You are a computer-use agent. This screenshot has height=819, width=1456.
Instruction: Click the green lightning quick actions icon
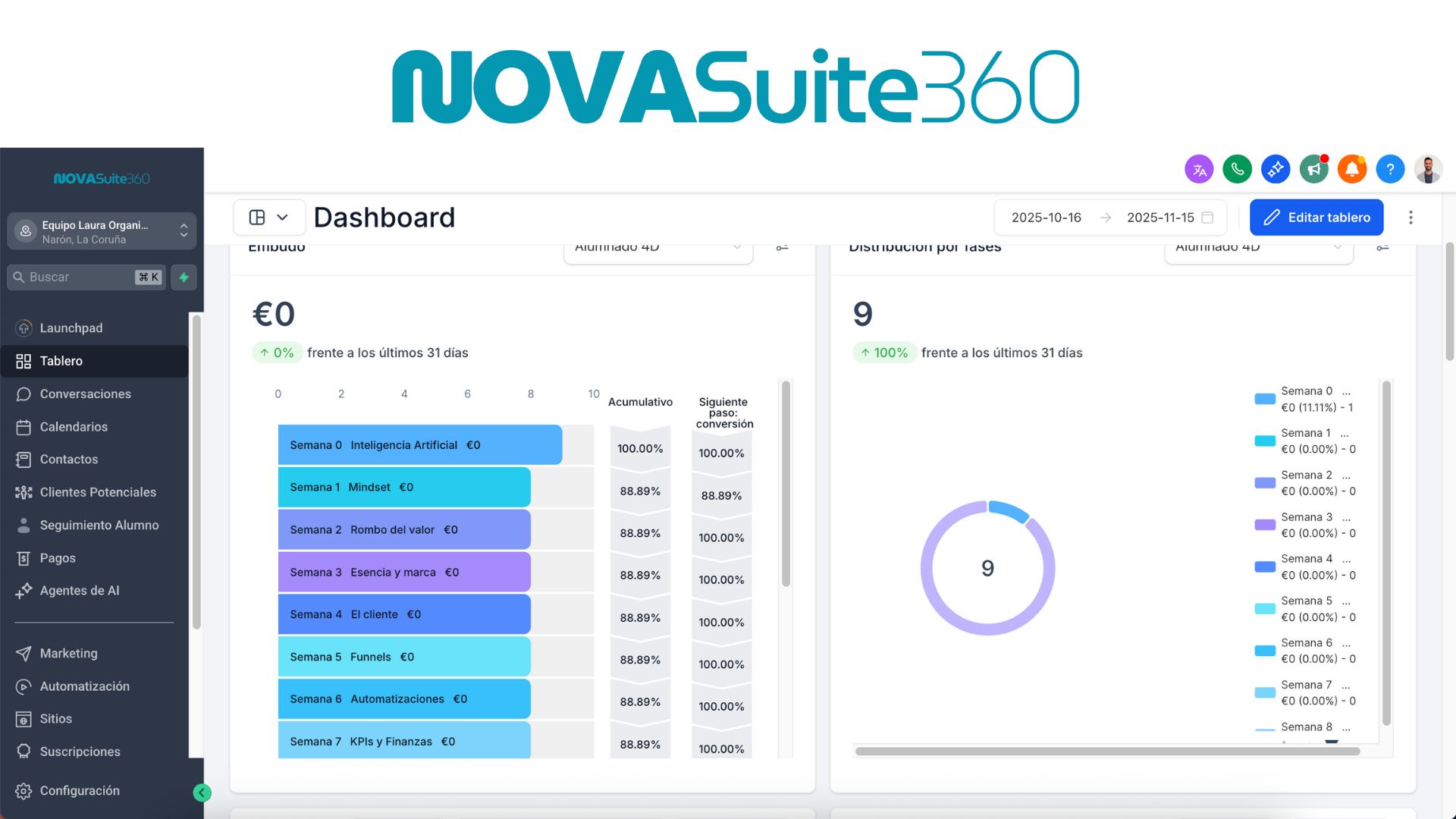(x=184, y=278)
